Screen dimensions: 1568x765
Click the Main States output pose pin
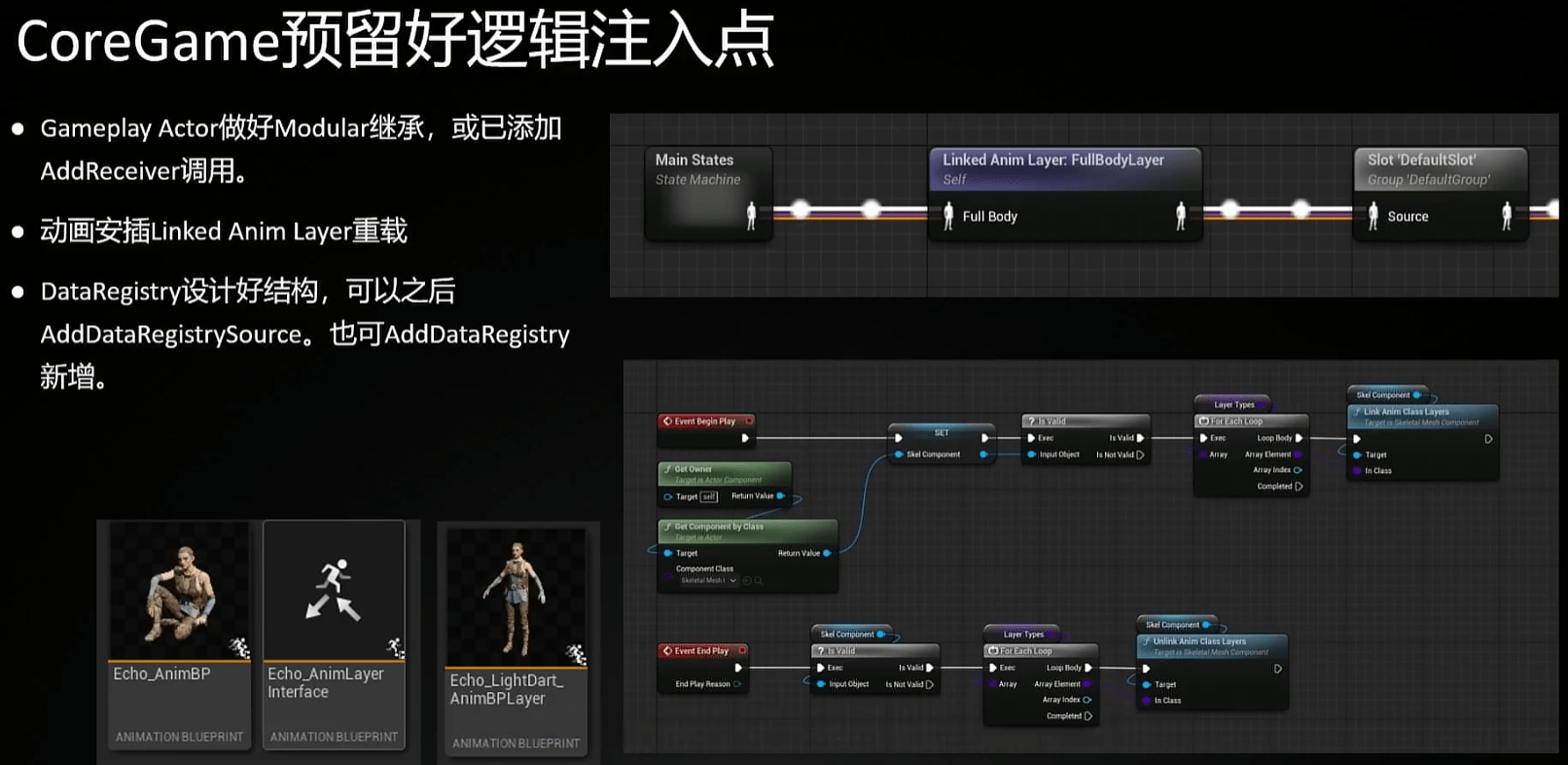pyautogui.click(x=751, y=216)
